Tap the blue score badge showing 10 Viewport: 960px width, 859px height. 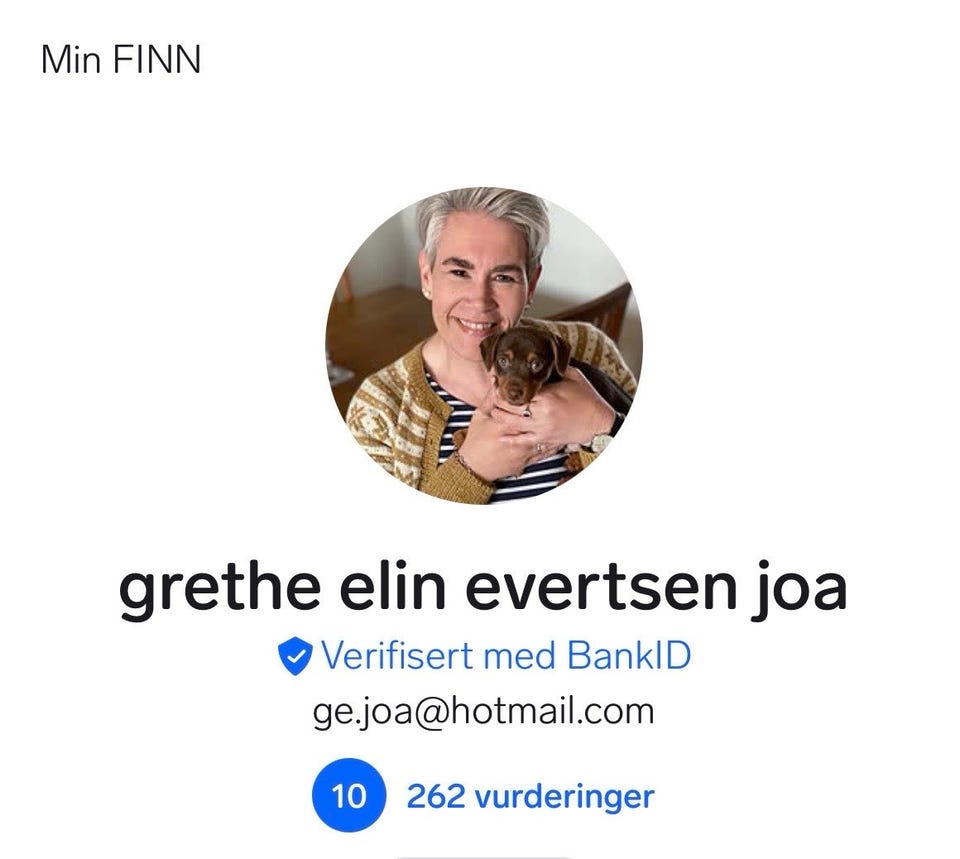[x=349, y=795]
